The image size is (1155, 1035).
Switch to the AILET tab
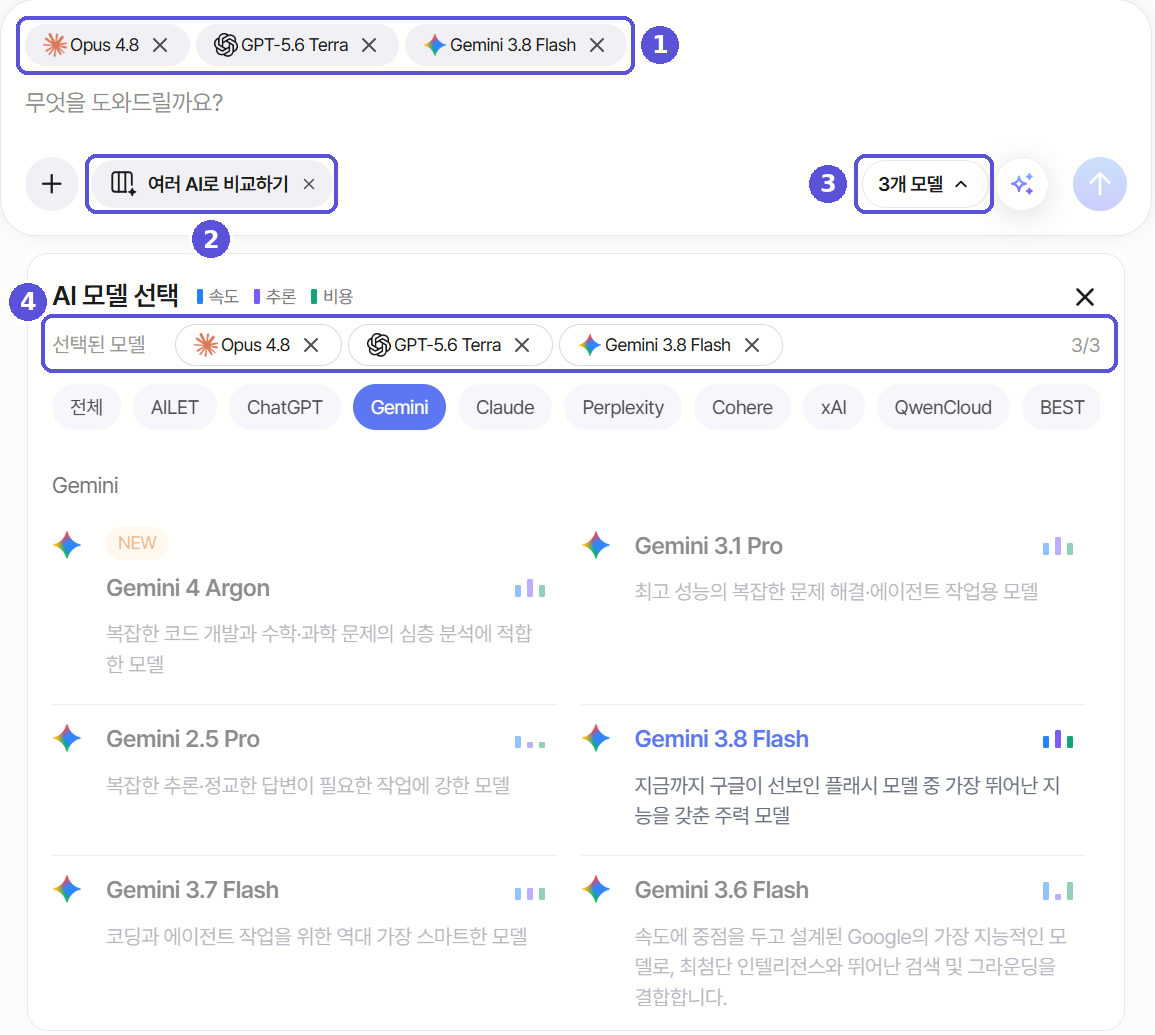tap(175, 407)
